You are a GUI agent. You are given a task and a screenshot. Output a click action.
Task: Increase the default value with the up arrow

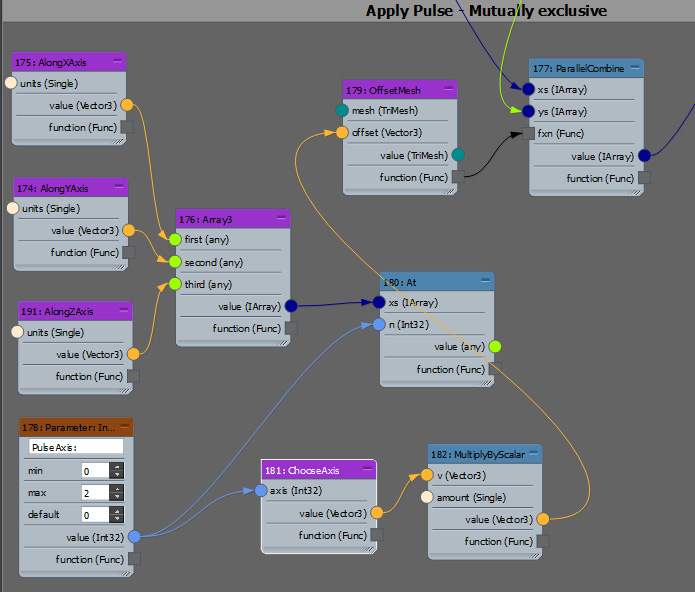(117, 510)
